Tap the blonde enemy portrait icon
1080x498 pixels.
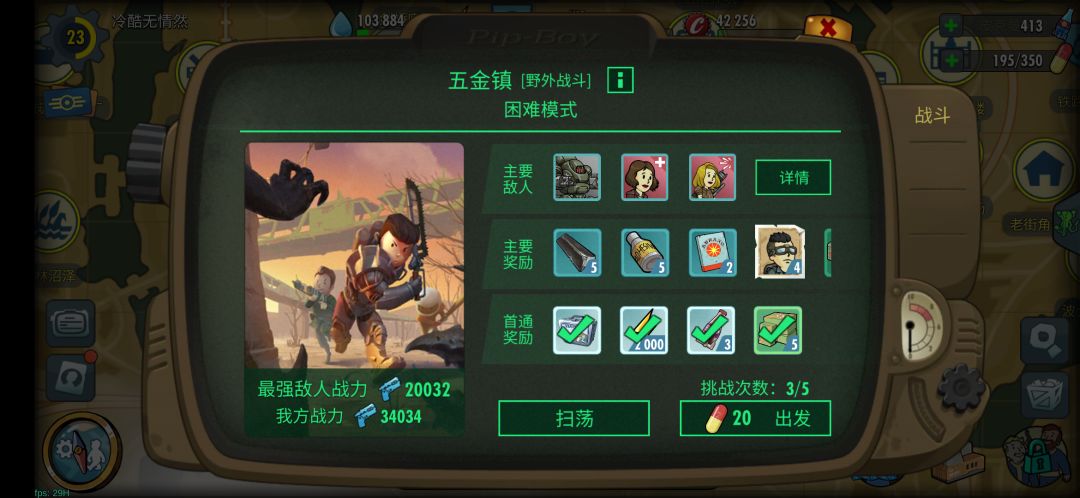[x=712, y=177]
